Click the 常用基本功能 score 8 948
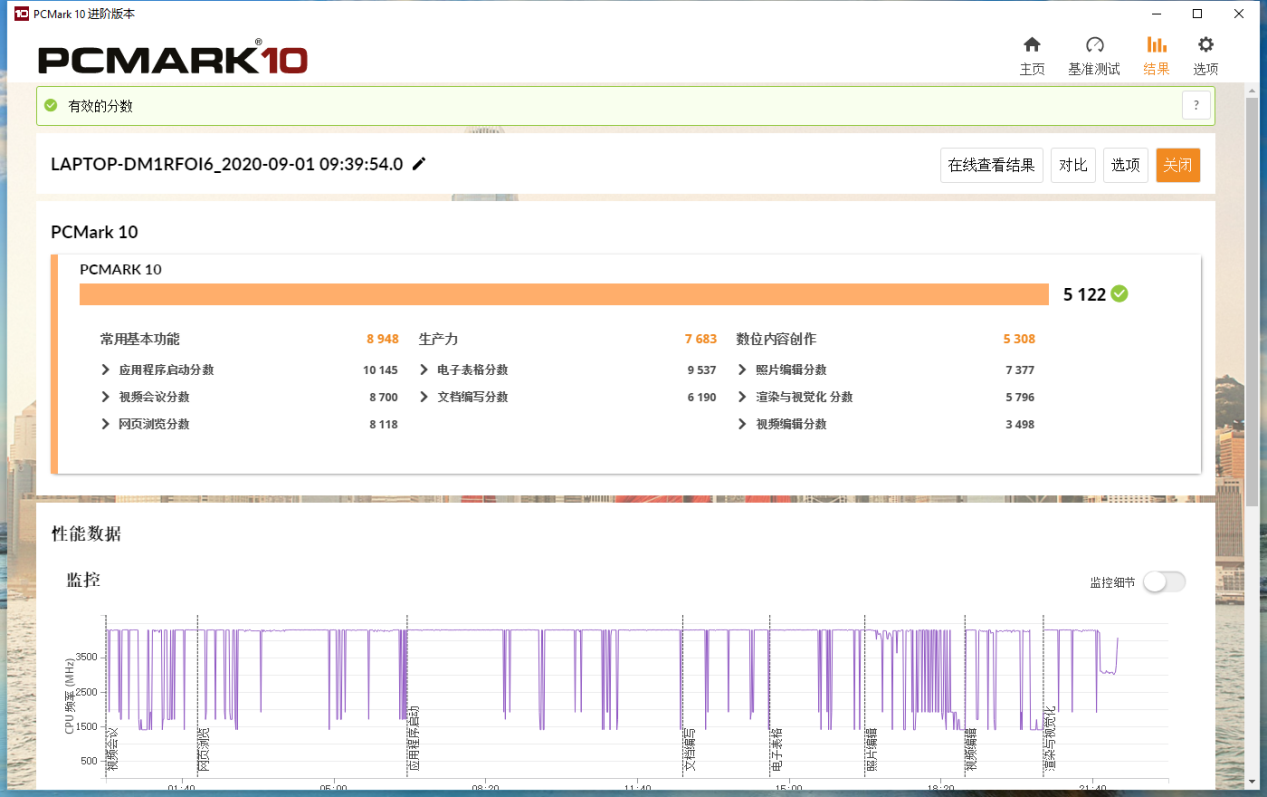Screen dimensions: 1267x797 click(382, 339)
